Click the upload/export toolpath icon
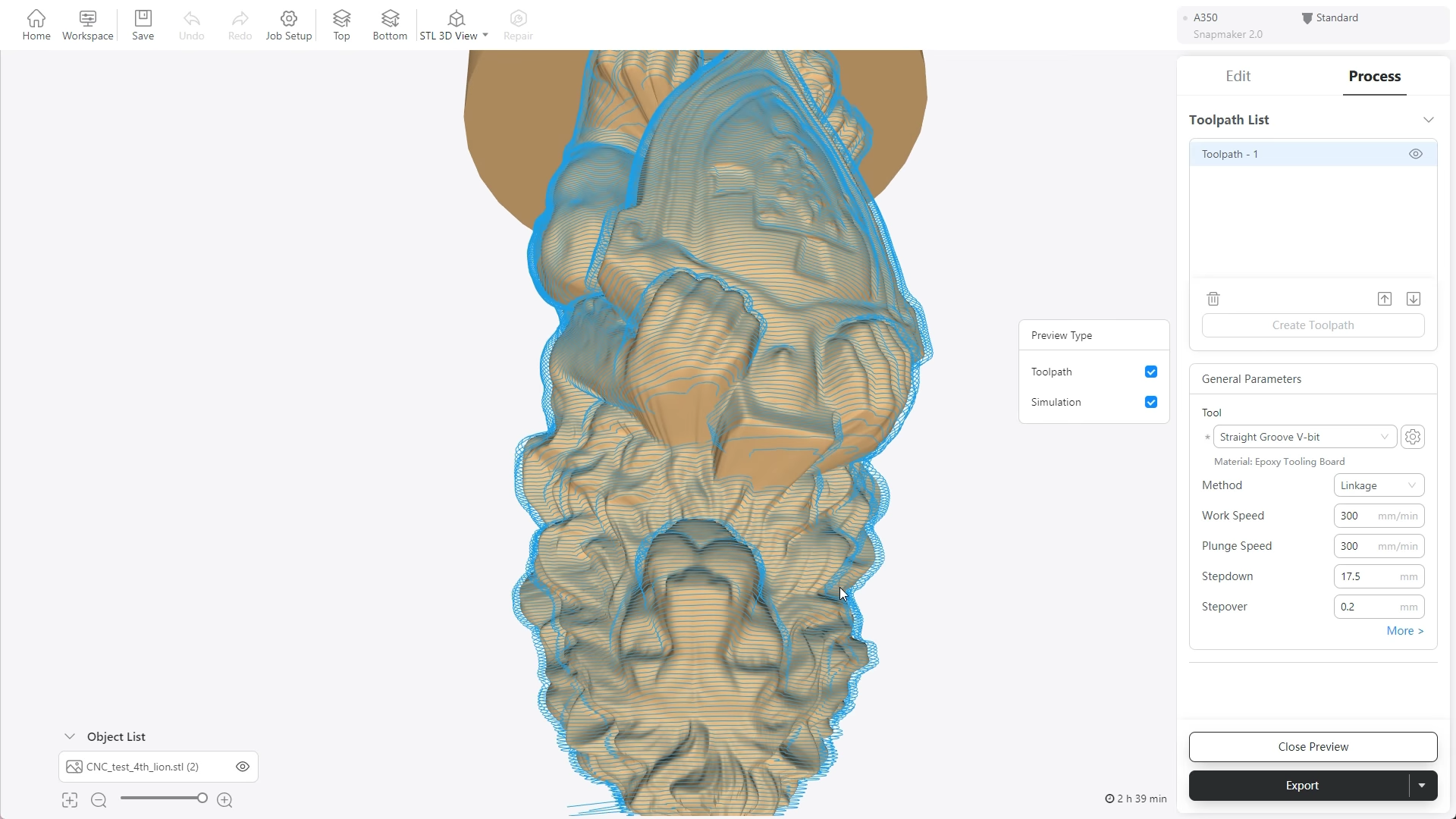Screen dimensions: 1456x819 1384,299
